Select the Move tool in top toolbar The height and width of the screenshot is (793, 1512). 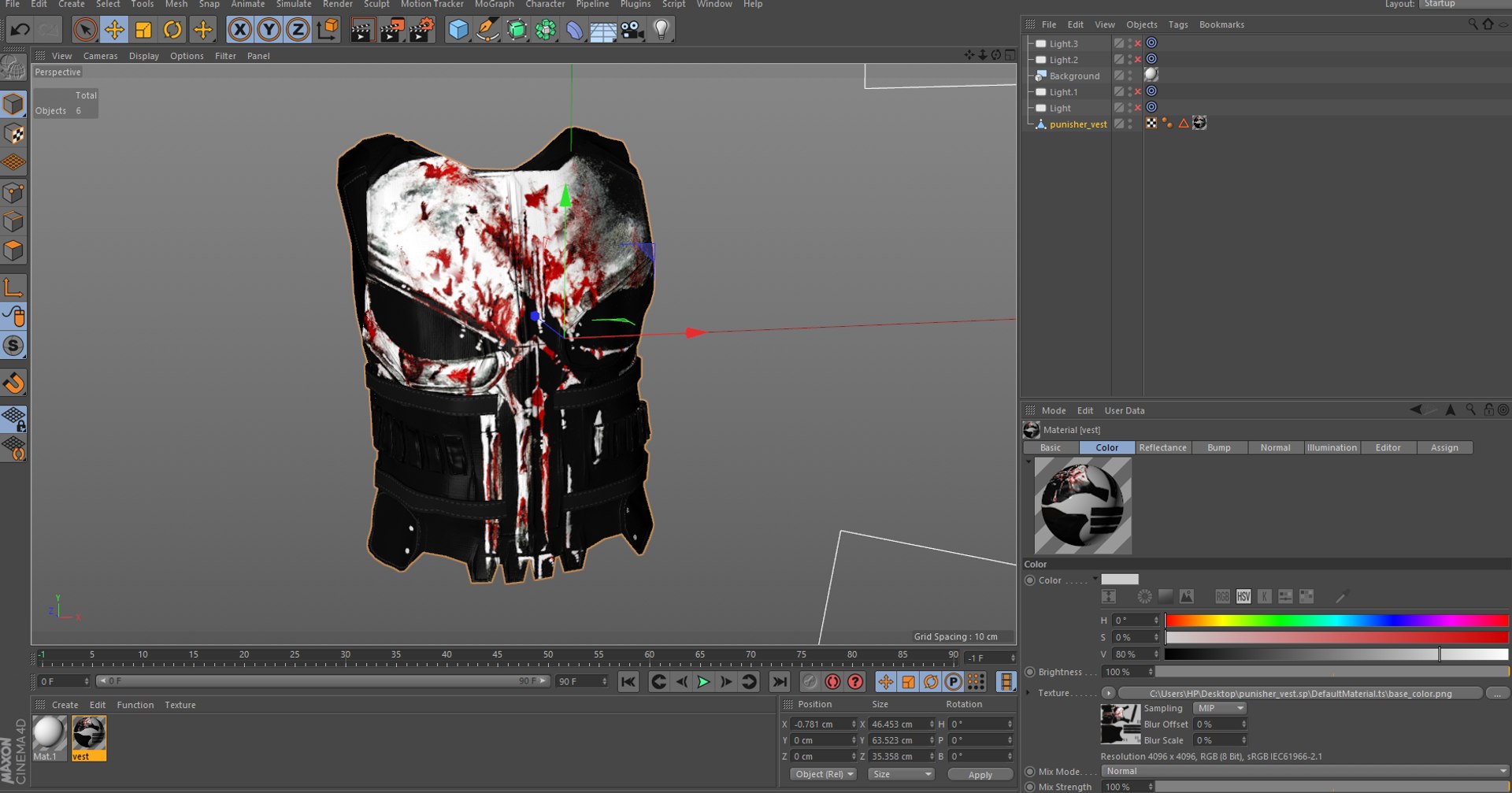[114, 30]
